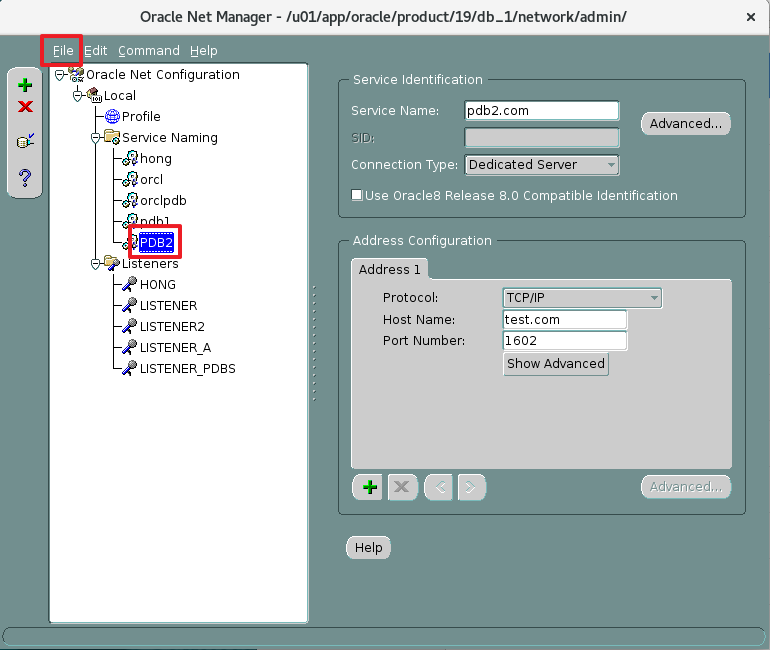Open the Help menu
Image resolution: width=770 pixels, height=650 pixels.
point(203,51)
